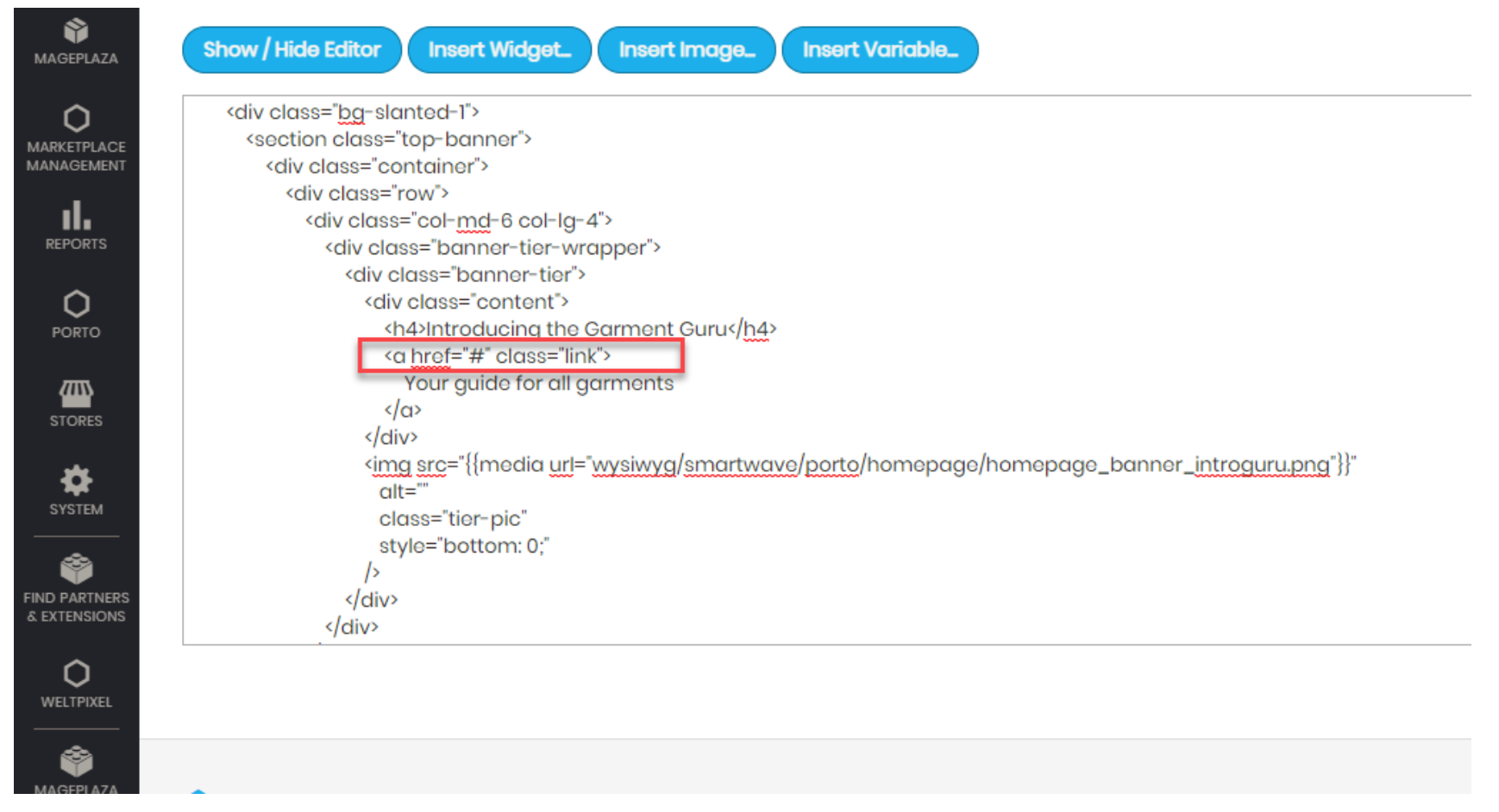The width and height of the screenshot is (1499, 812).
Task: Click the line section class="top-banner"
Action: click(x=389, y=139)
